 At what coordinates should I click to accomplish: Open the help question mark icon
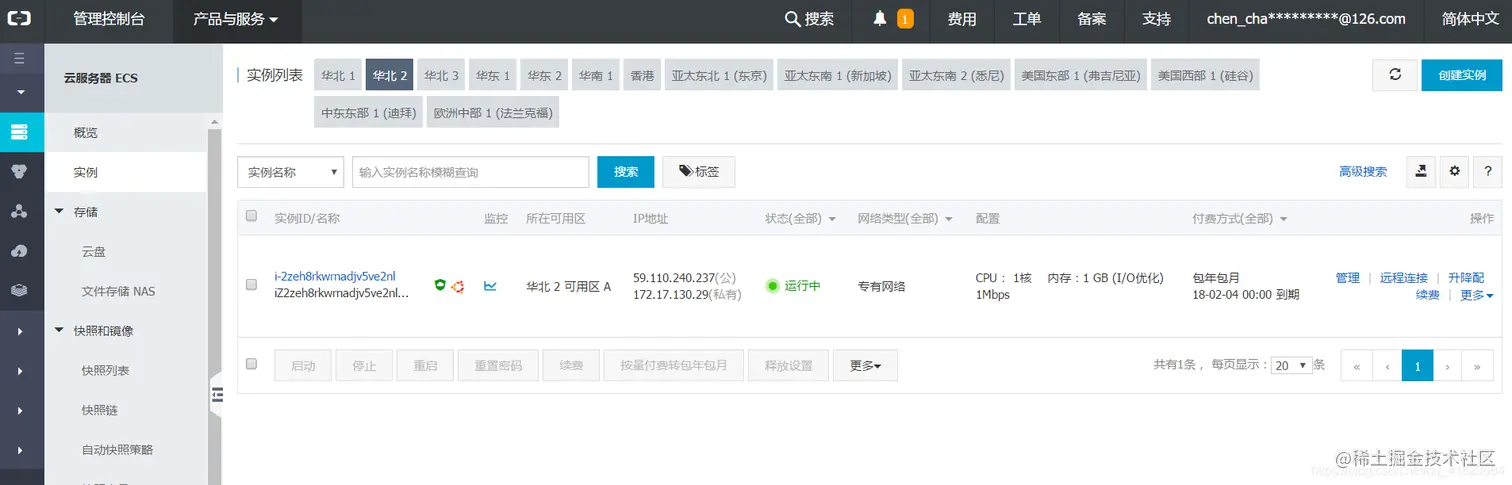(1488, 172)
